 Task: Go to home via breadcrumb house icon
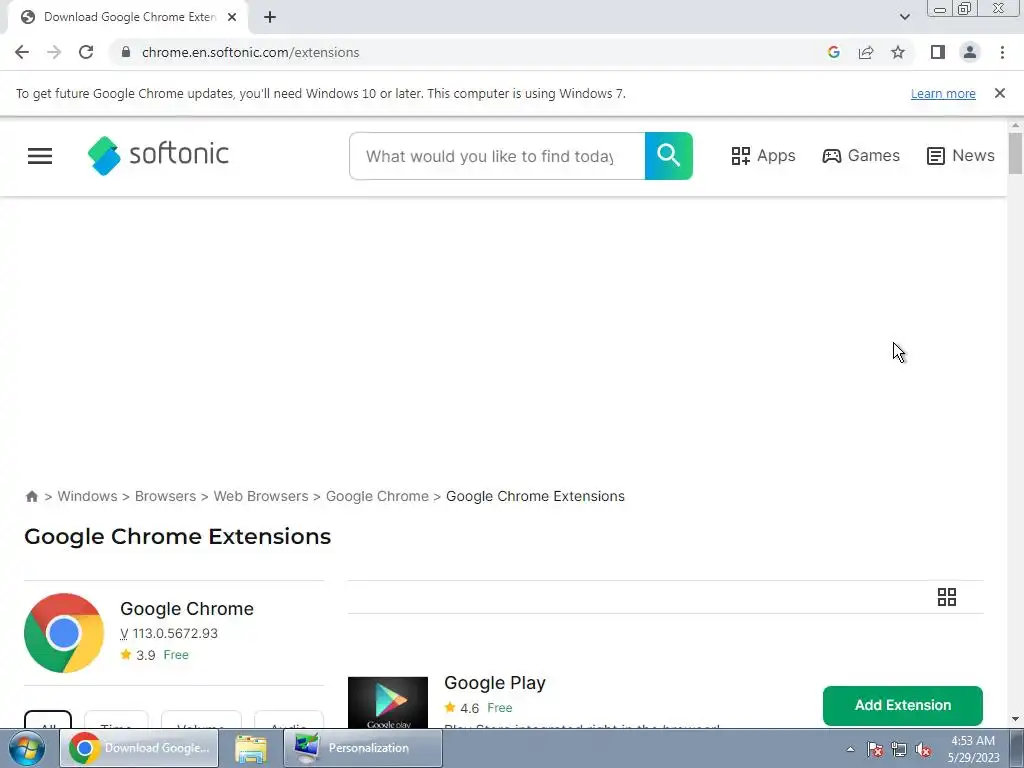pos(31,496)
